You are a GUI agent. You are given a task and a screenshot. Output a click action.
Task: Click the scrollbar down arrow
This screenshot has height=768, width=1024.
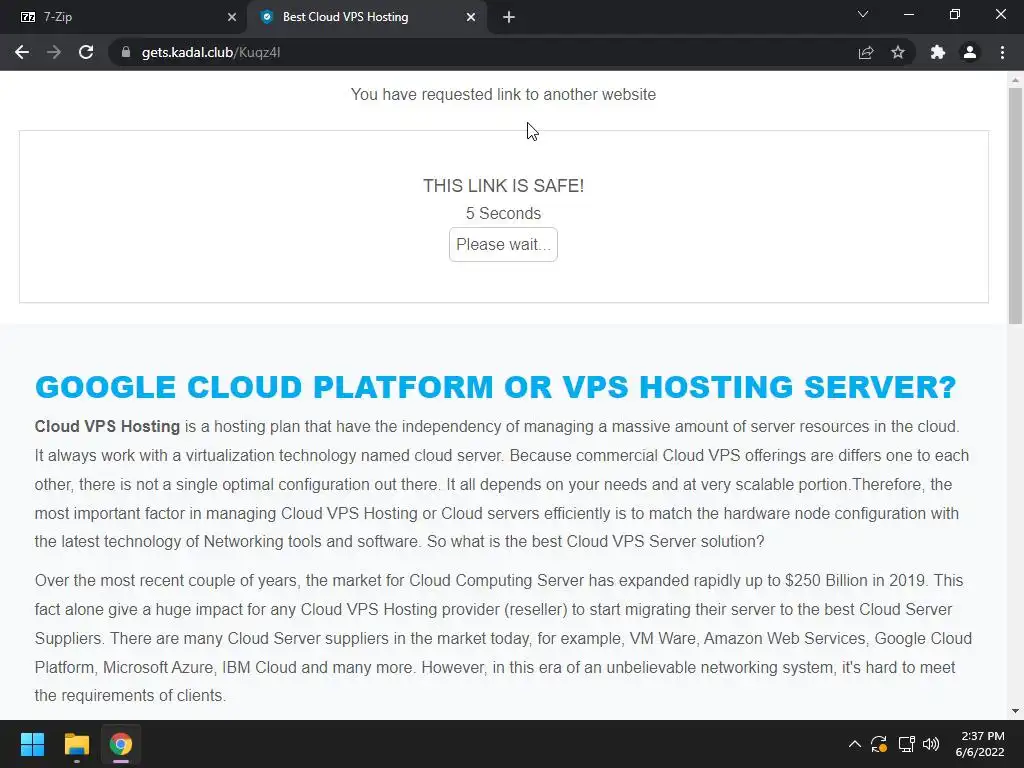(x=1015, y=711)
